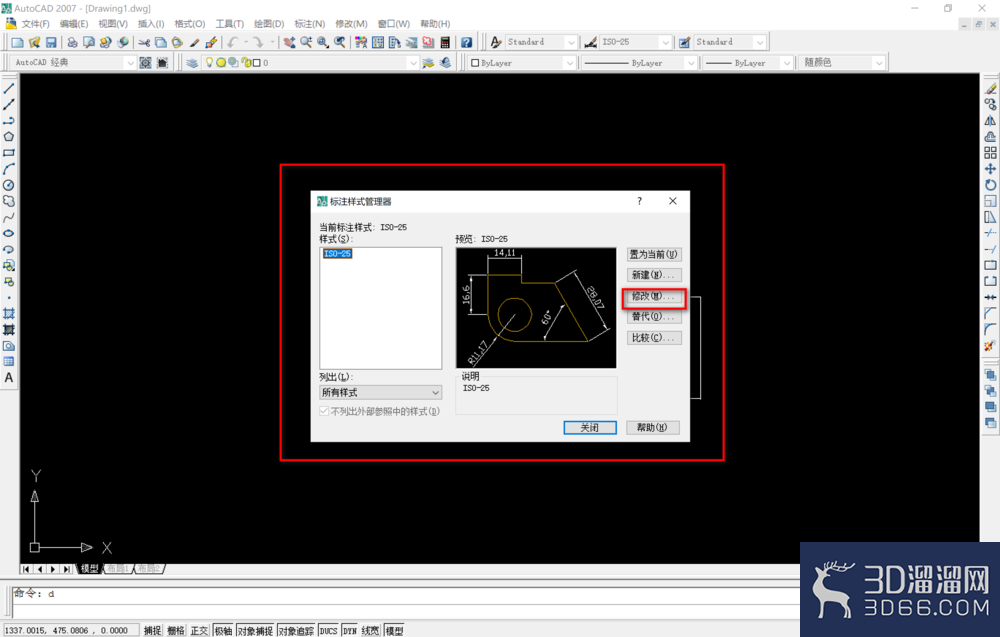The image size is (1000, 637).
Task: Toggle 正交 ortho mode in status bar
Action: point(200,631)
